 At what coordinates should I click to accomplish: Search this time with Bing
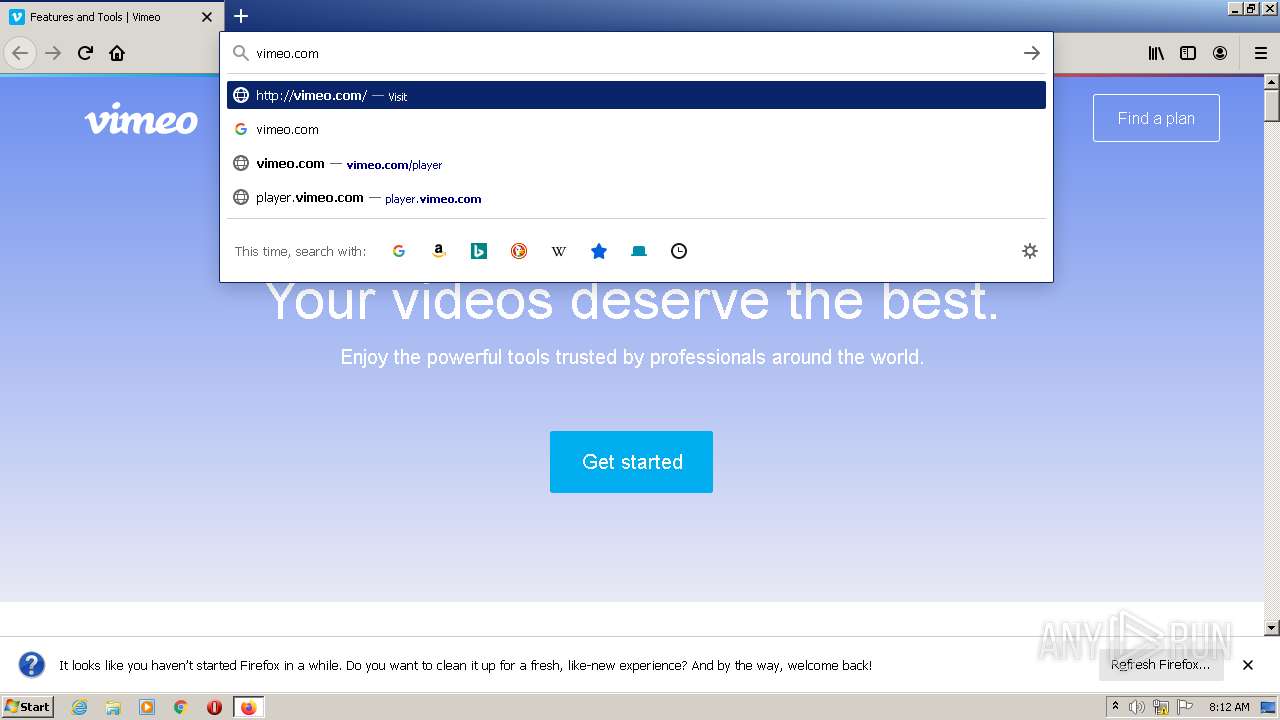click(x=479, y=251)
